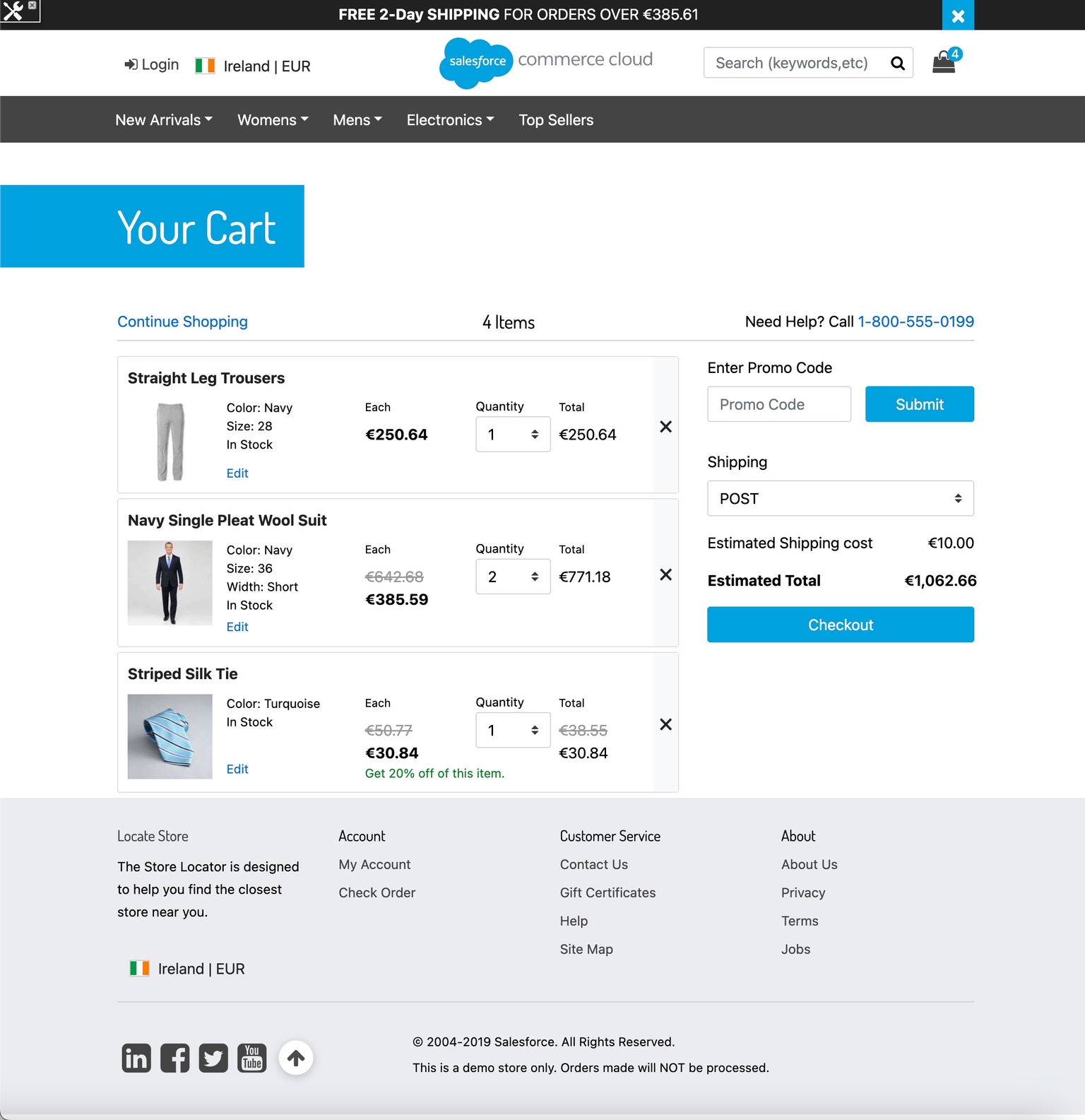Open the LinkedIn social icon
The width and height of the screenshot is (1085, 1120).
tap(136, 1058)
